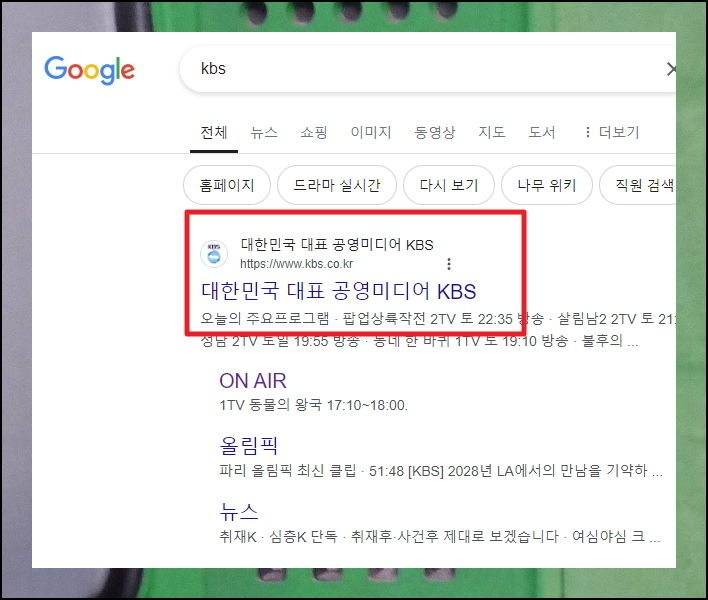The image size is (708, 600).
Task: Go to the 지도 tab
Action: [492, 133]
